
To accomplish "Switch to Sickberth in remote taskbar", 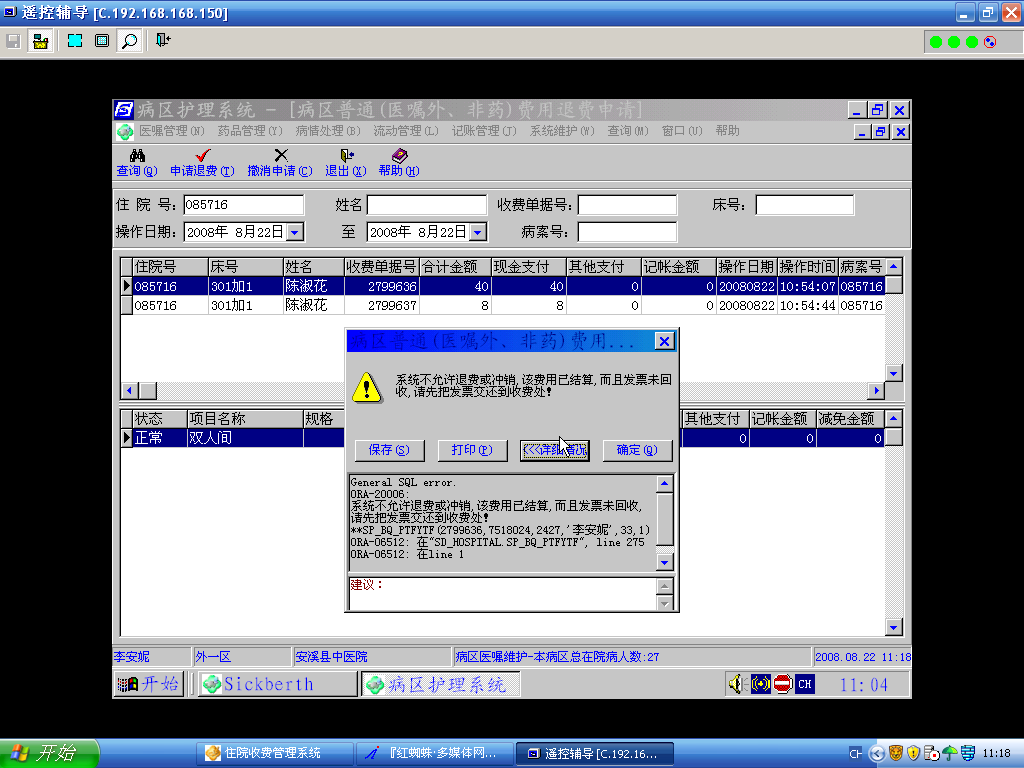I will [x=278, y=684].
